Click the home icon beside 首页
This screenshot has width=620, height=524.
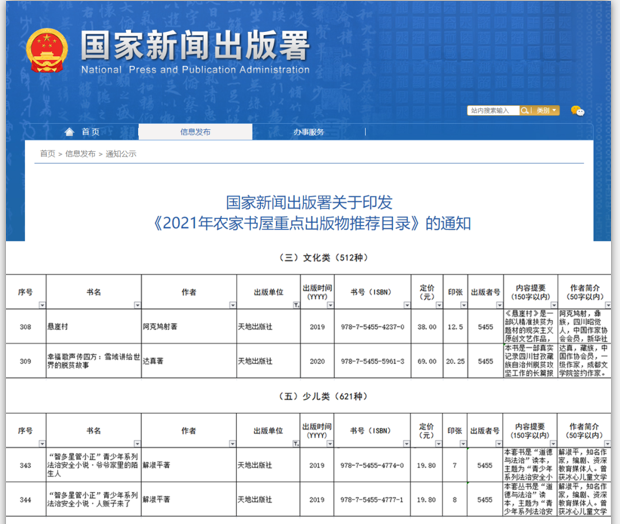click(69, 132)
